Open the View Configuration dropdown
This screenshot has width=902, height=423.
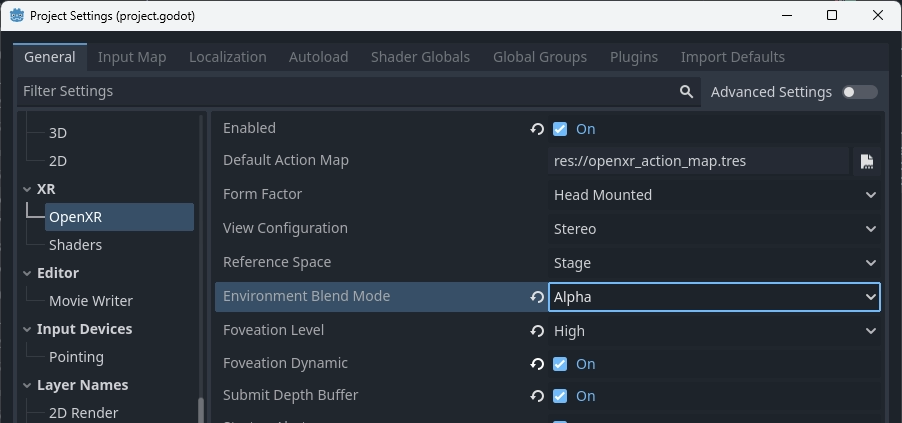pos(714,229)
